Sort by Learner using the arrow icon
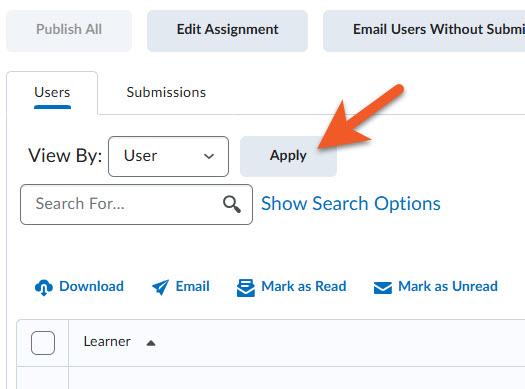This screenshot has width=525, height=389. tap(151, 343)
